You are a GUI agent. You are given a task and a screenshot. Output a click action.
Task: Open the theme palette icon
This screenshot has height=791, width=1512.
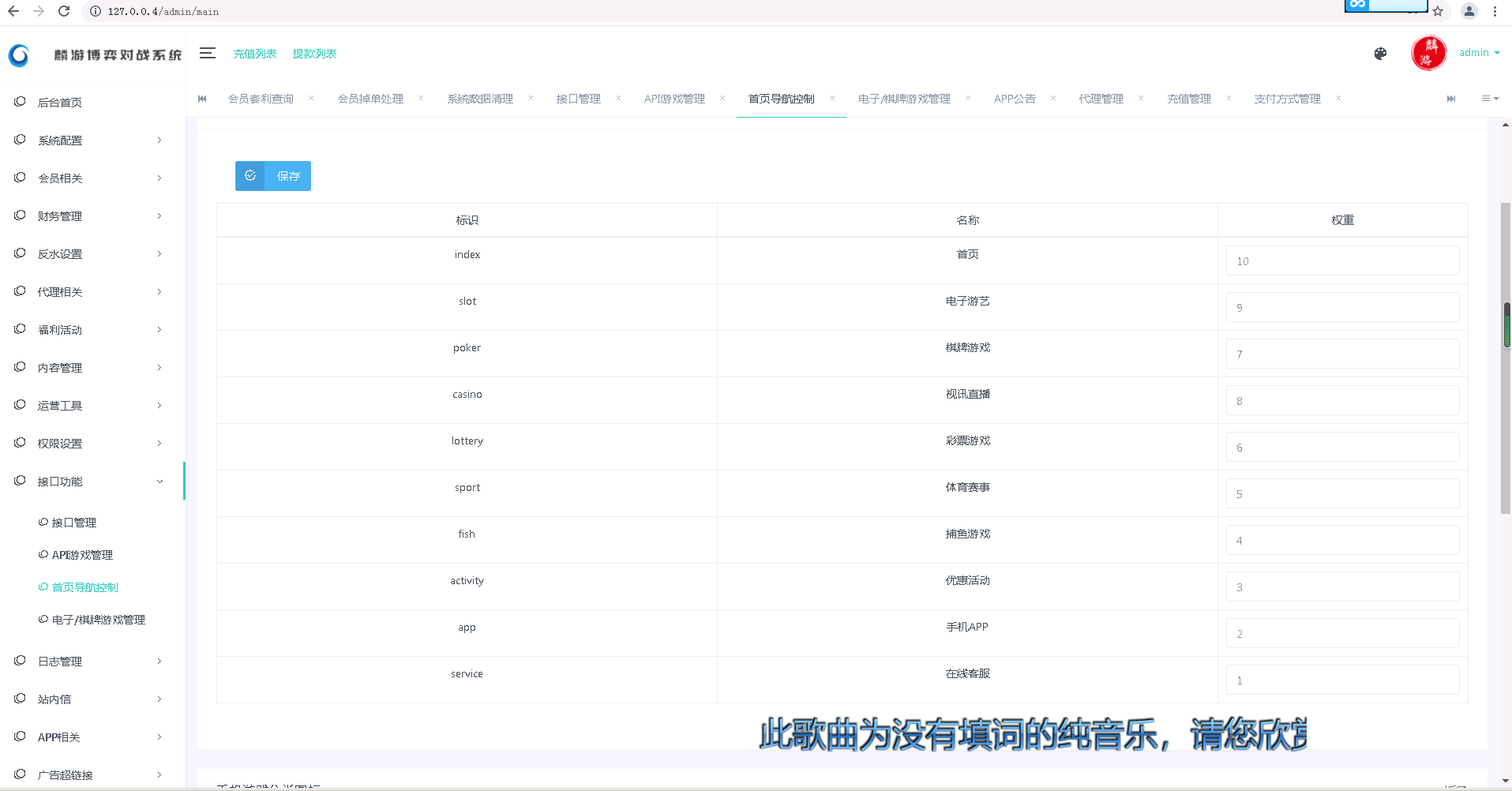pyautogui.click(x=1380, y=54)
